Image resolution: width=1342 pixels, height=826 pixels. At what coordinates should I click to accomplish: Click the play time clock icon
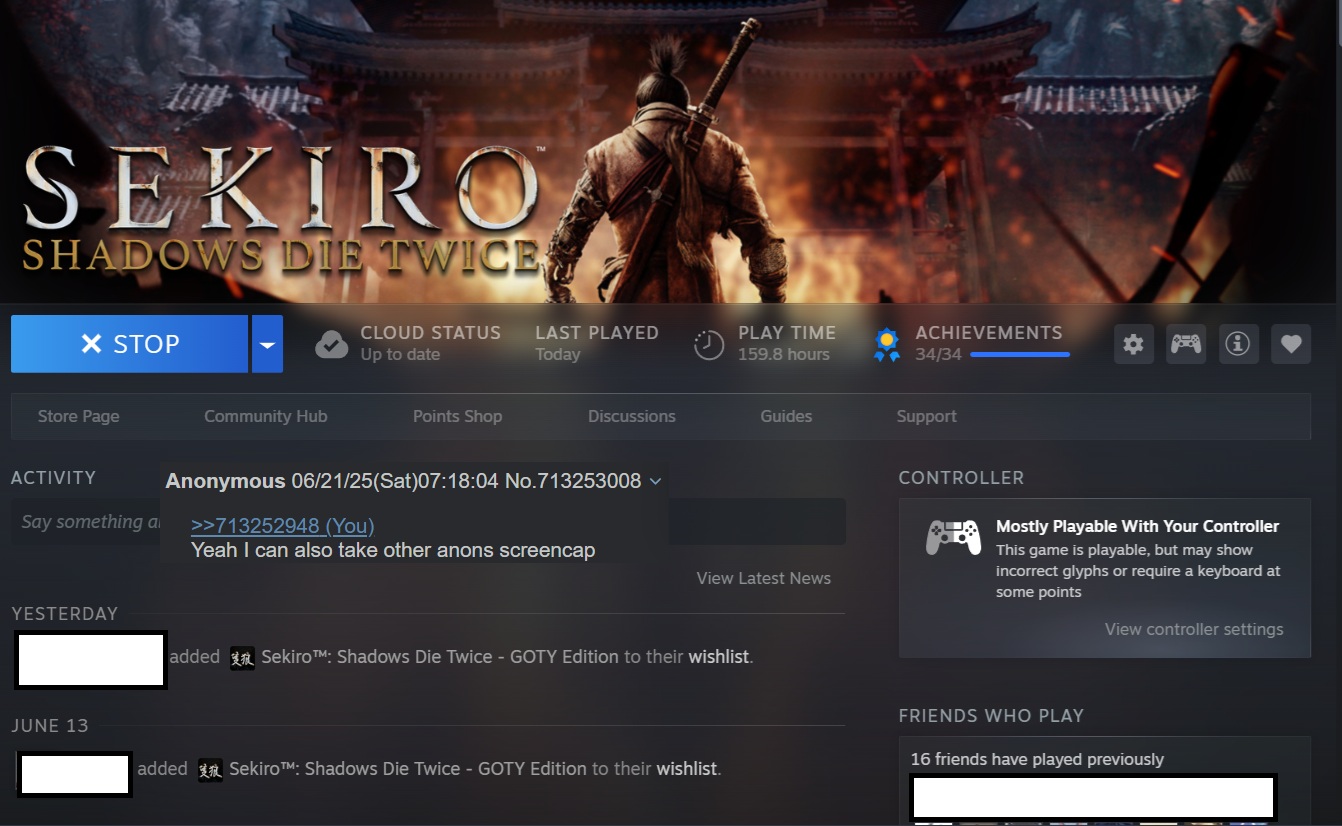pyautogui.click(x=709, y=345)
